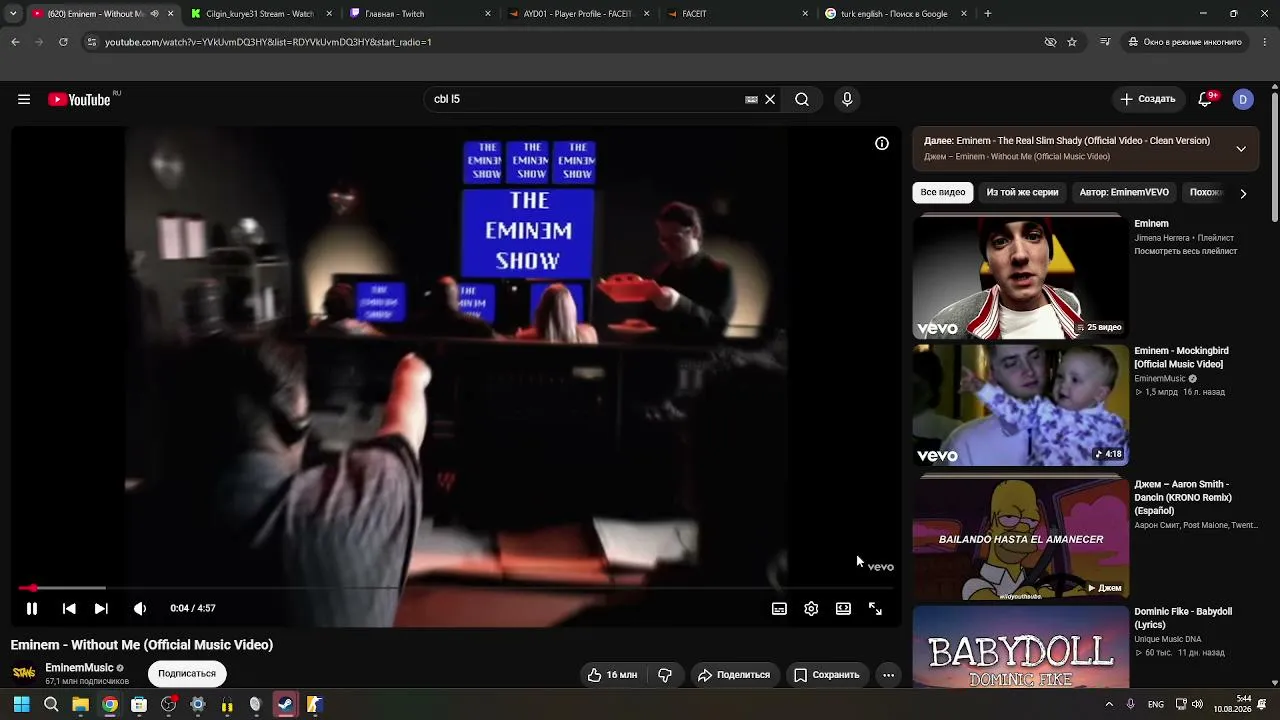Image resolution: width=1280 pixels, height=720 pixels.
Task: Enter fullscreen video mode
Action: point(875,608)
